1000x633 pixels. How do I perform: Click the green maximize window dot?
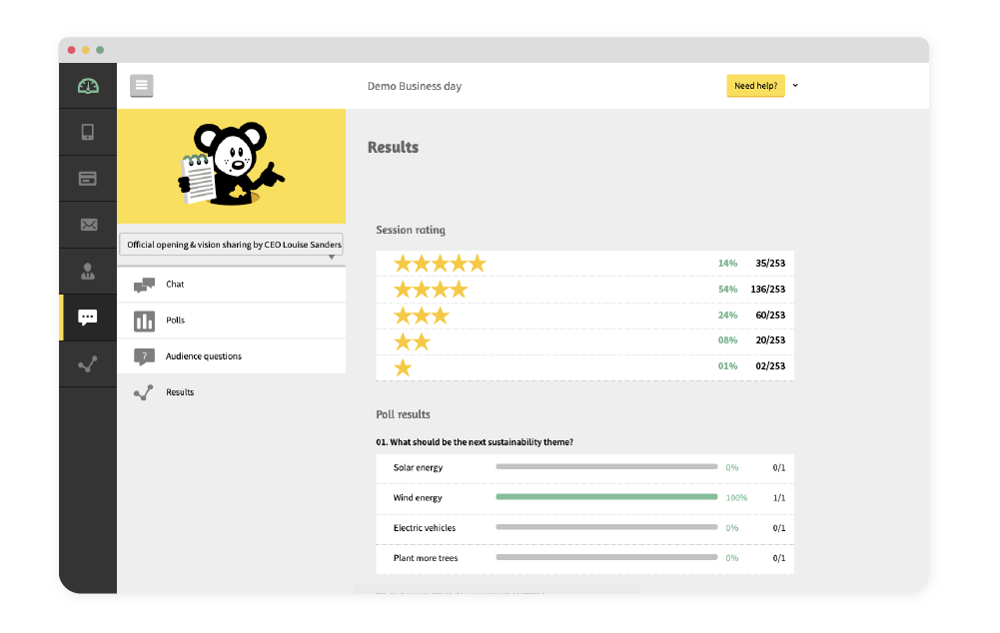100,50
